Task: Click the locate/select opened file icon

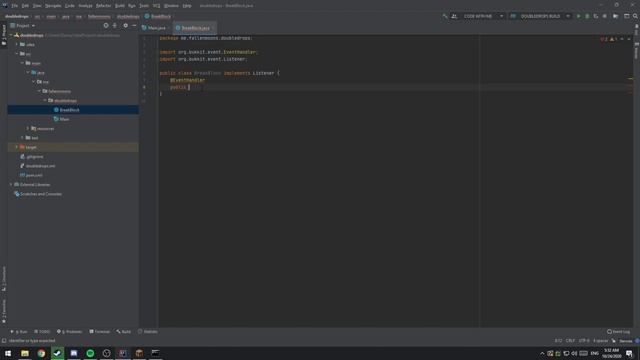Action: [x=106, y=25]
